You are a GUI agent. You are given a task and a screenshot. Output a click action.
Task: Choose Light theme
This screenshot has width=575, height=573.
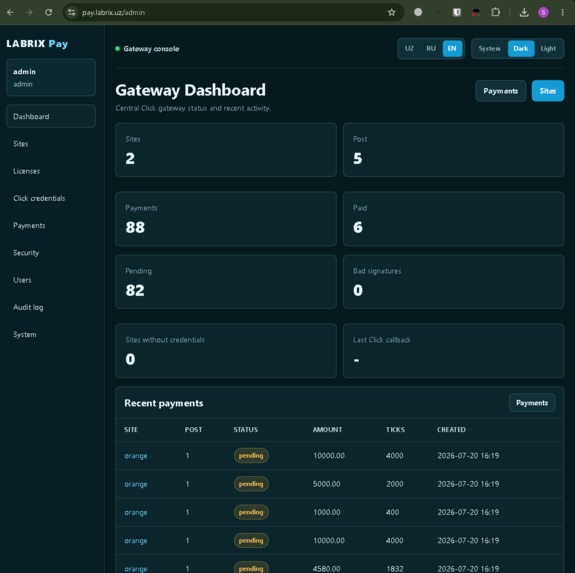pos(548,49)
